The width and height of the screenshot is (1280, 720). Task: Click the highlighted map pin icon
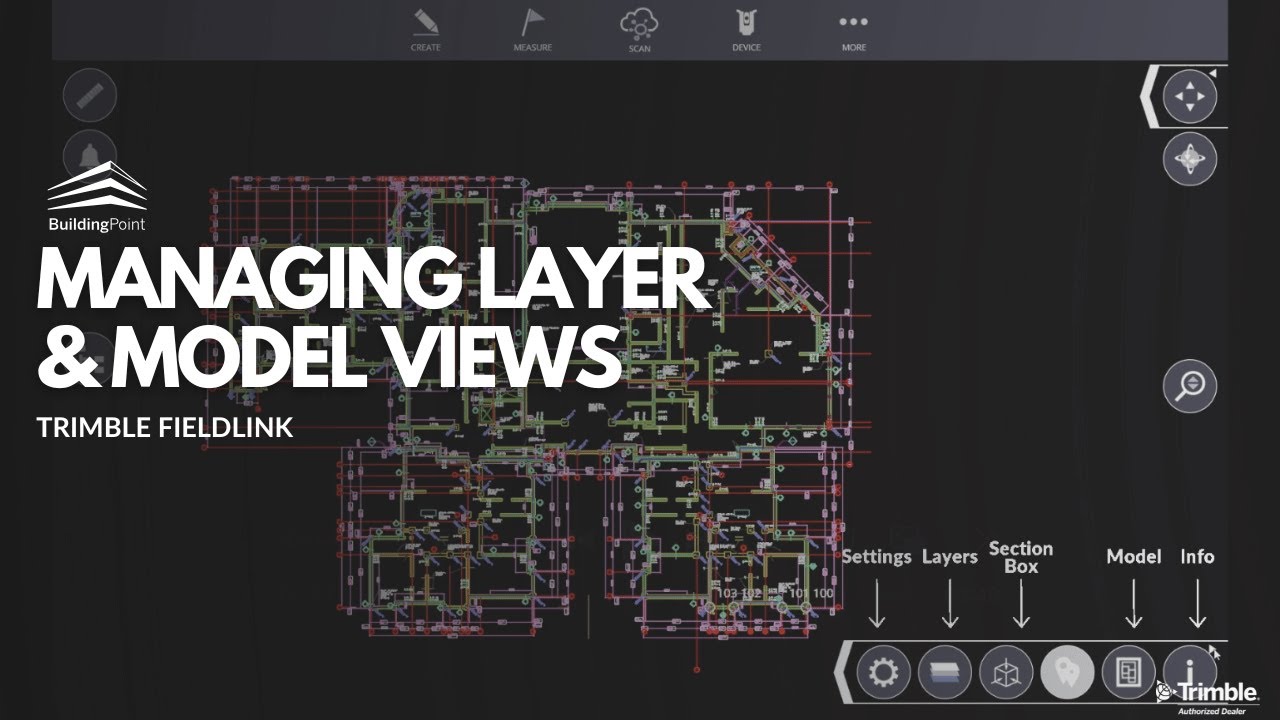(1067, 672)
